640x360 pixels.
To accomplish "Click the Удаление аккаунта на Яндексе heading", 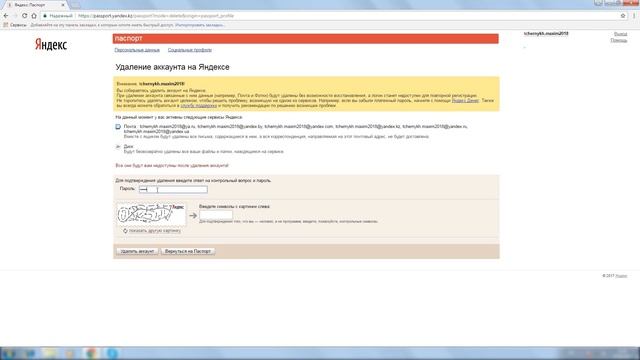I will (172, 67).
